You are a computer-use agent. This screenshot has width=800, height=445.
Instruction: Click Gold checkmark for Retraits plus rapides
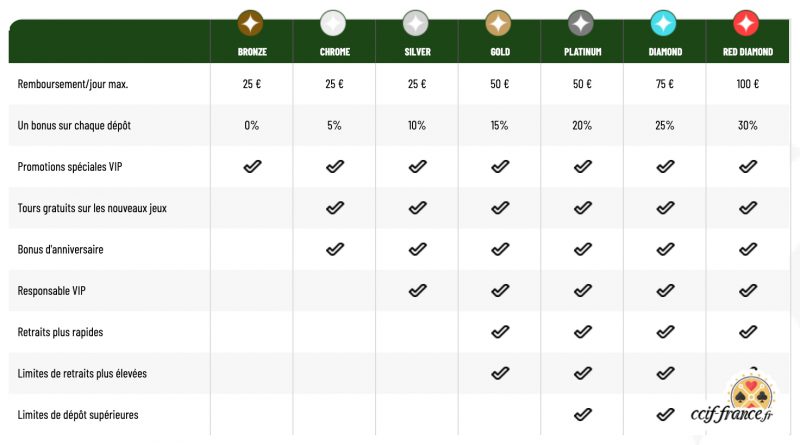(x=500, y=332)
